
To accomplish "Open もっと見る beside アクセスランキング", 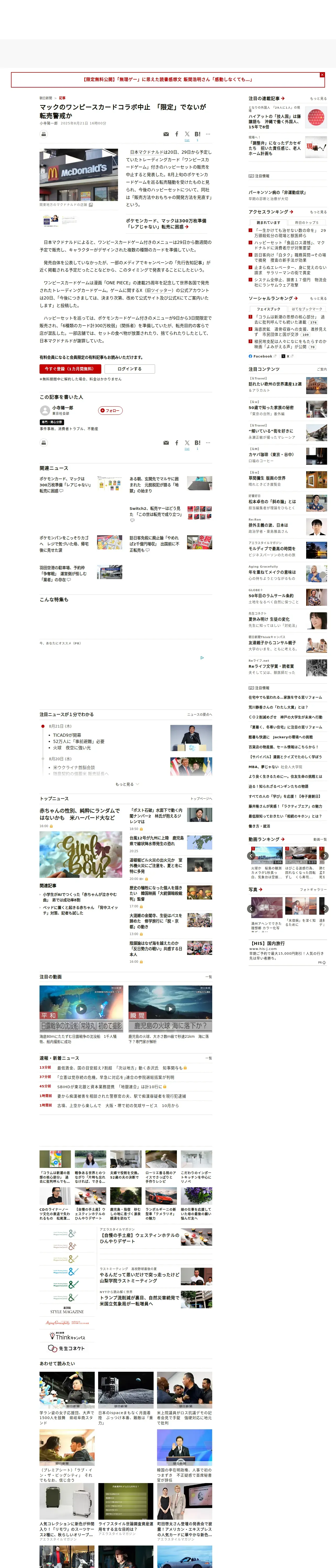I will coord(318,212).
